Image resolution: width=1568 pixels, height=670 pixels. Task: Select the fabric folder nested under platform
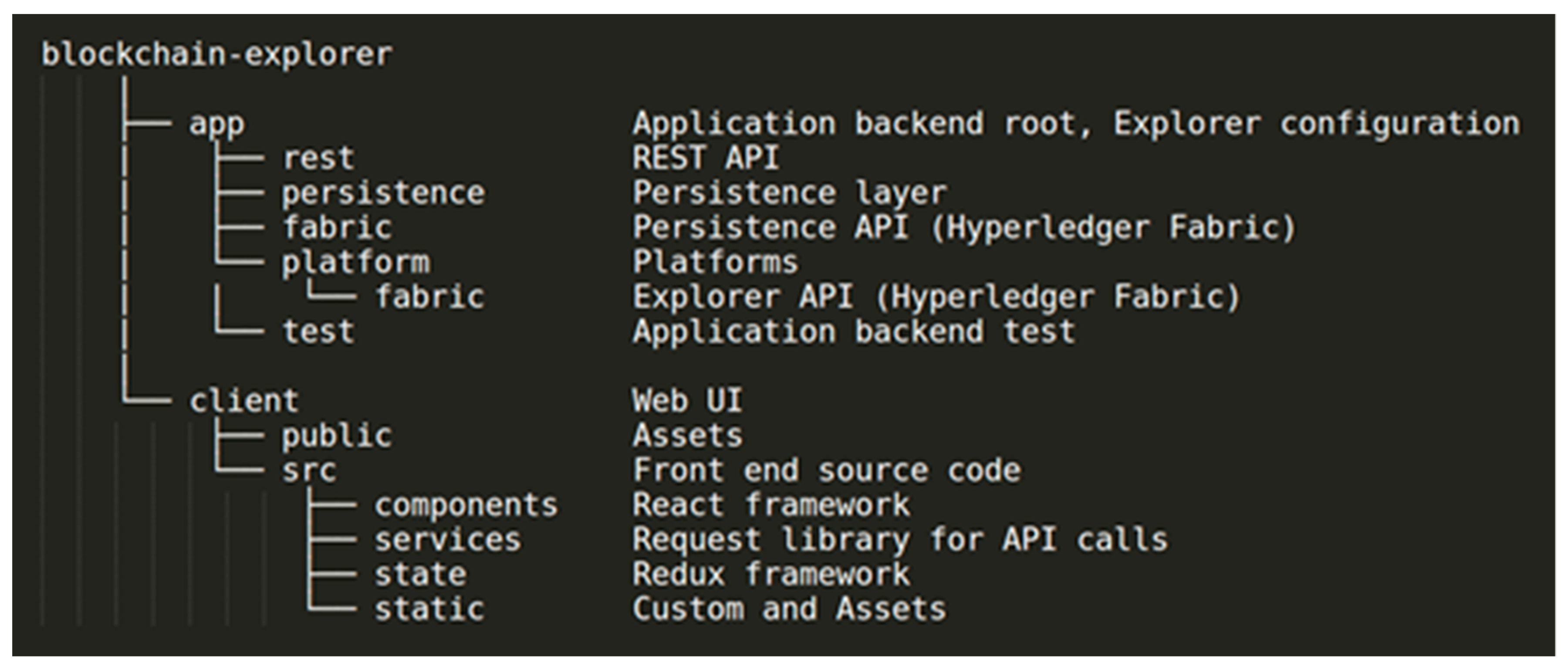(430, 298)
